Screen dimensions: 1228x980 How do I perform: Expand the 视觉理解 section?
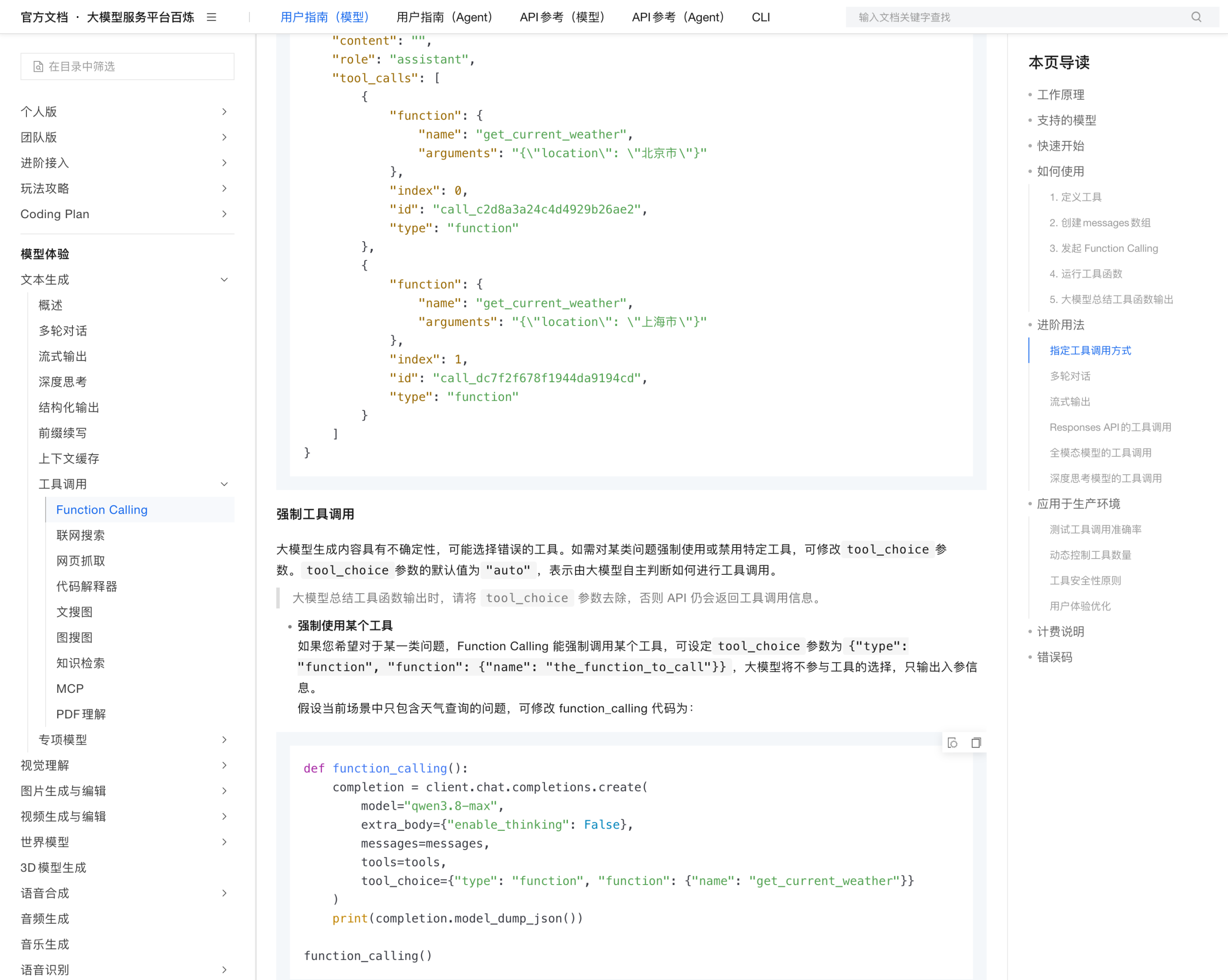click(224, 765)
